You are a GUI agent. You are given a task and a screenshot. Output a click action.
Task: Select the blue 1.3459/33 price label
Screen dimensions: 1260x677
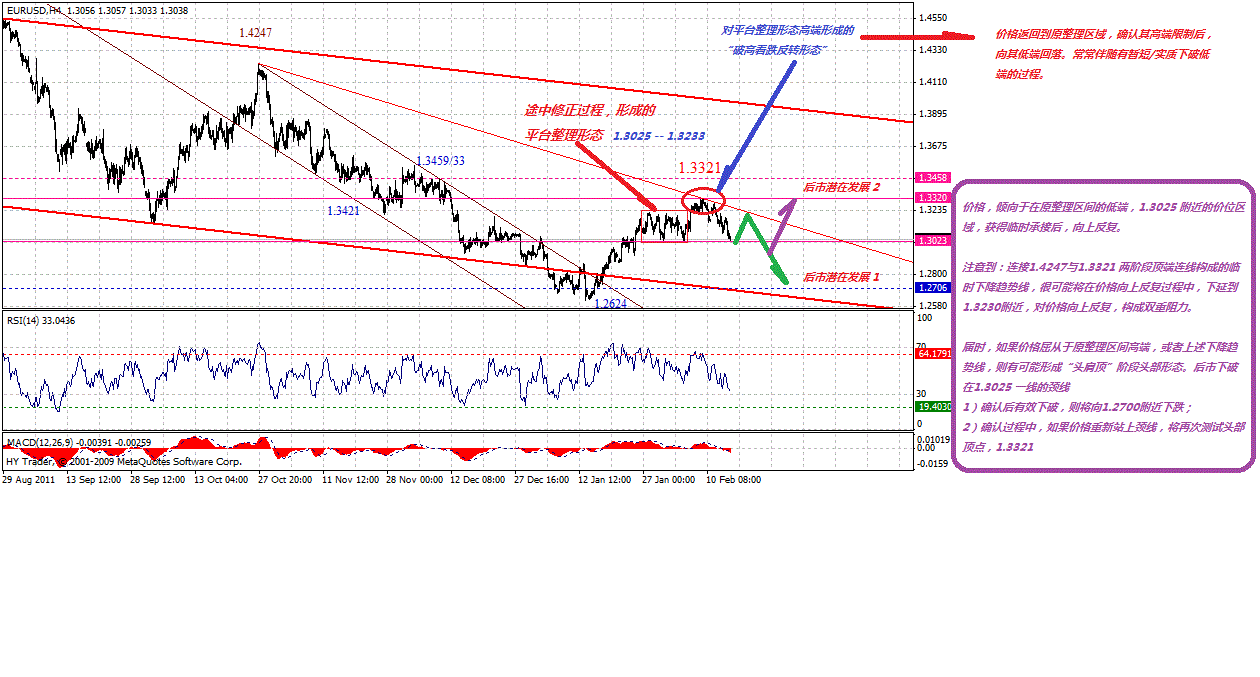pos(440,160)
